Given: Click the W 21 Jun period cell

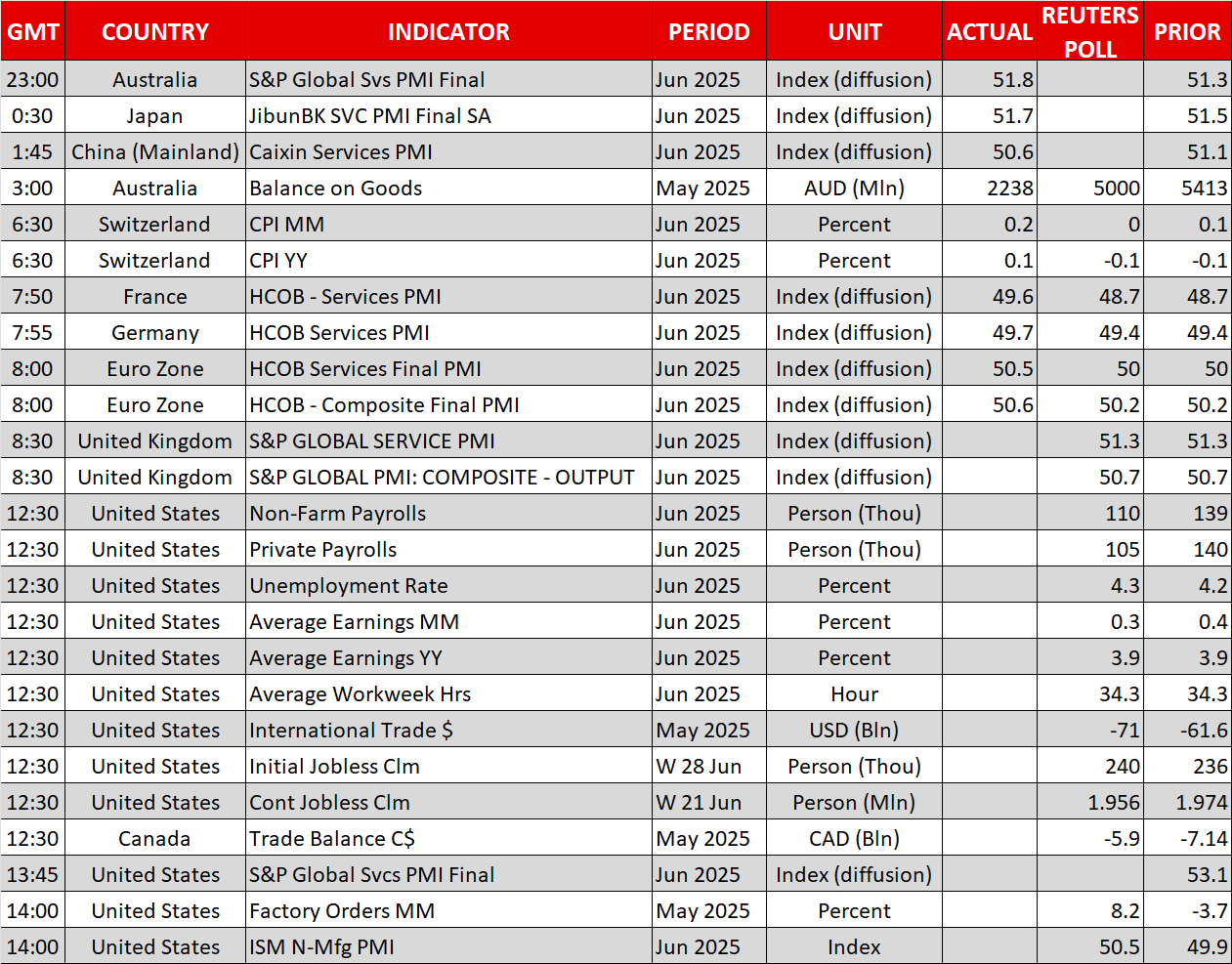Looking at the screenshot, I should tap(699, 803).
